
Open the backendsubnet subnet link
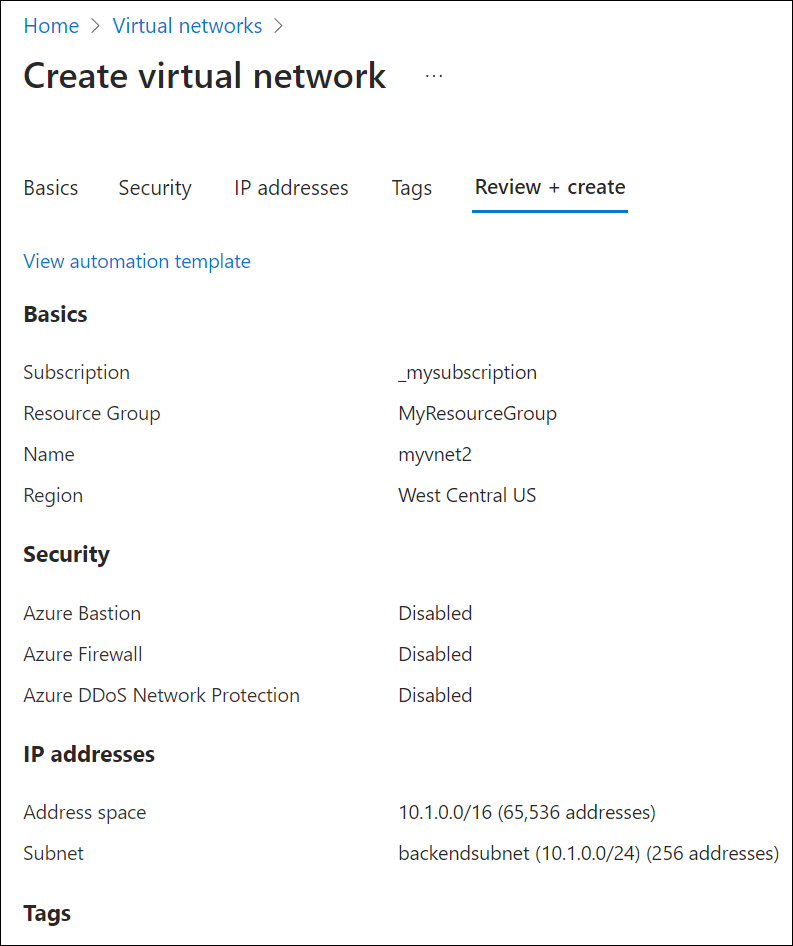(x=587, y=853)
